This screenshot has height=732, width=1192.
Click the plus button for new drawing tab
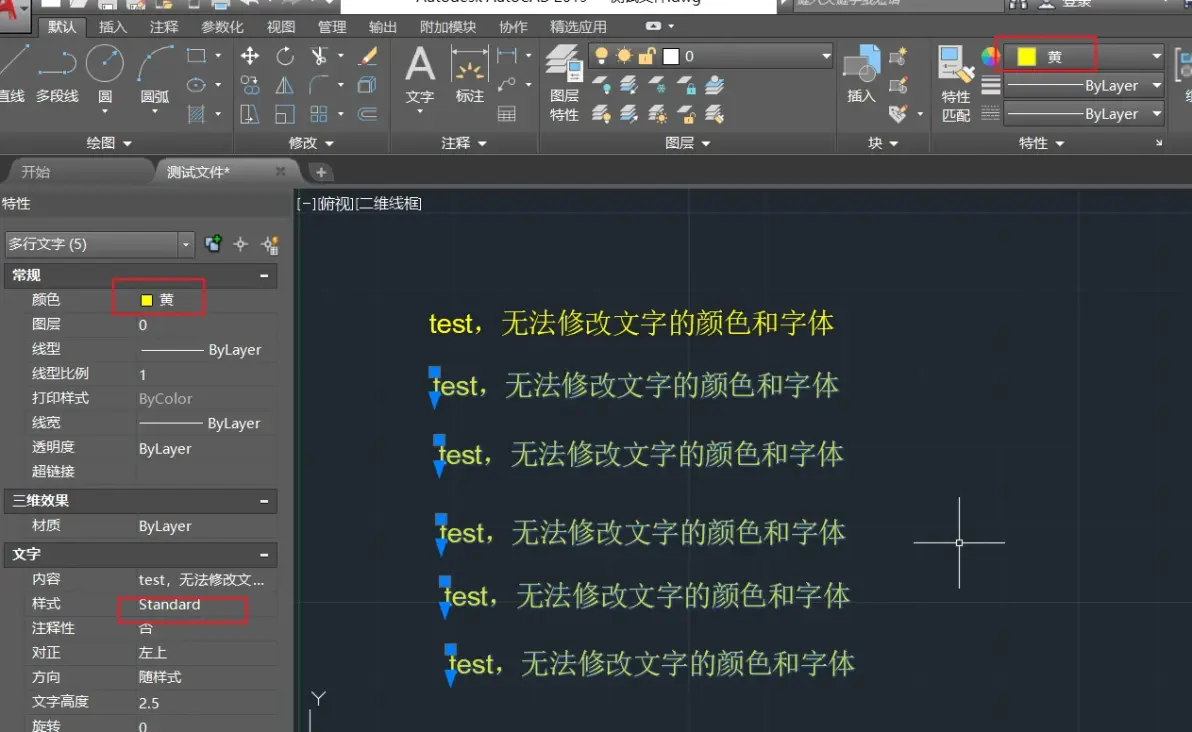pos(321,173)
